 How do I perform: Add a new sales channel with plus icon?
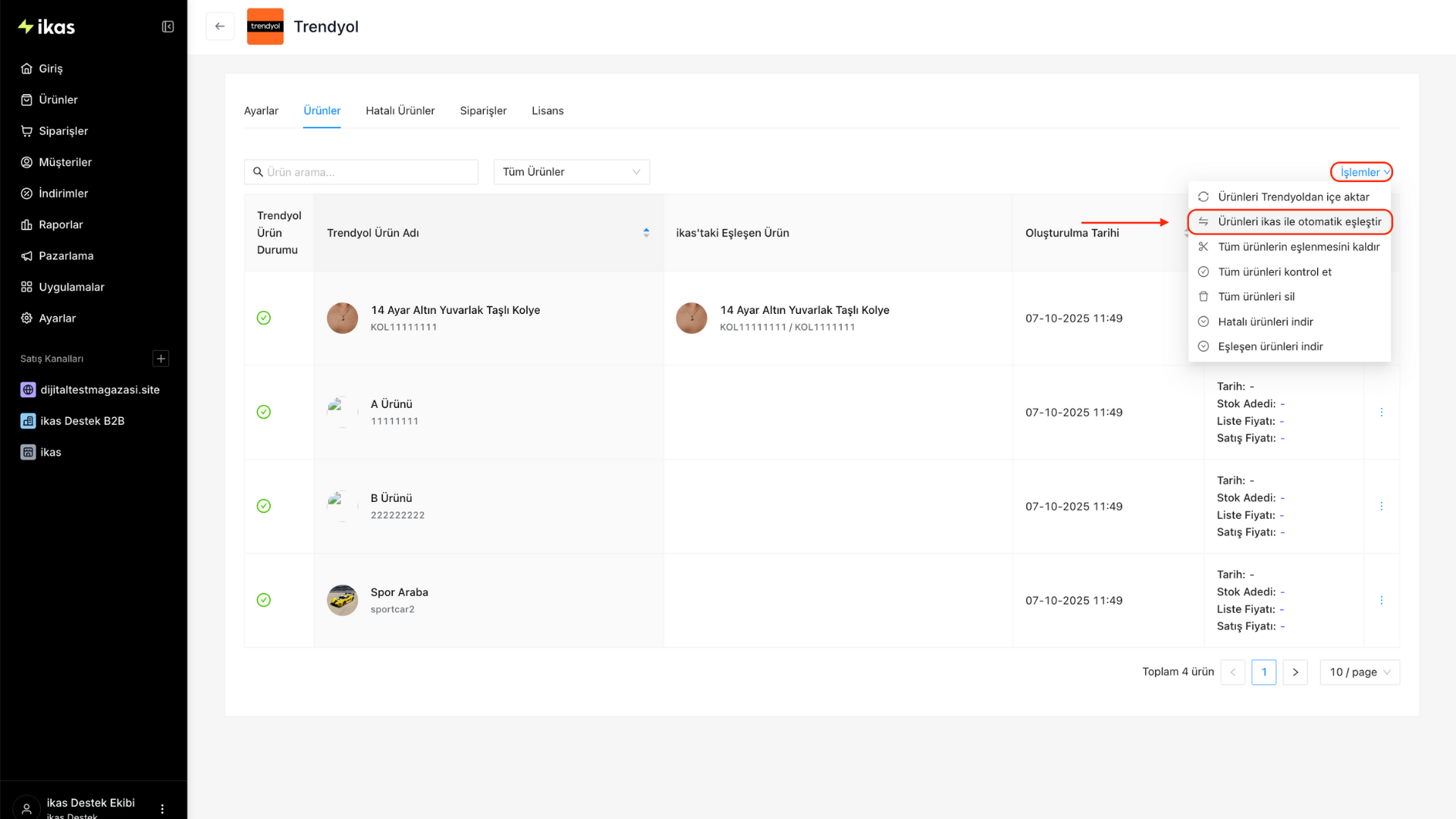coord(161,359)
